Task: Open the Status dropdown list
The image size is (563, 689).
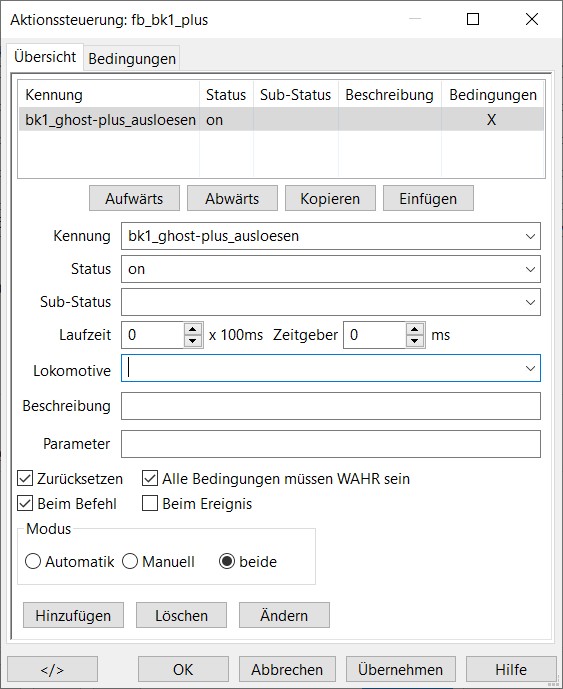Action: coord(530,269)
